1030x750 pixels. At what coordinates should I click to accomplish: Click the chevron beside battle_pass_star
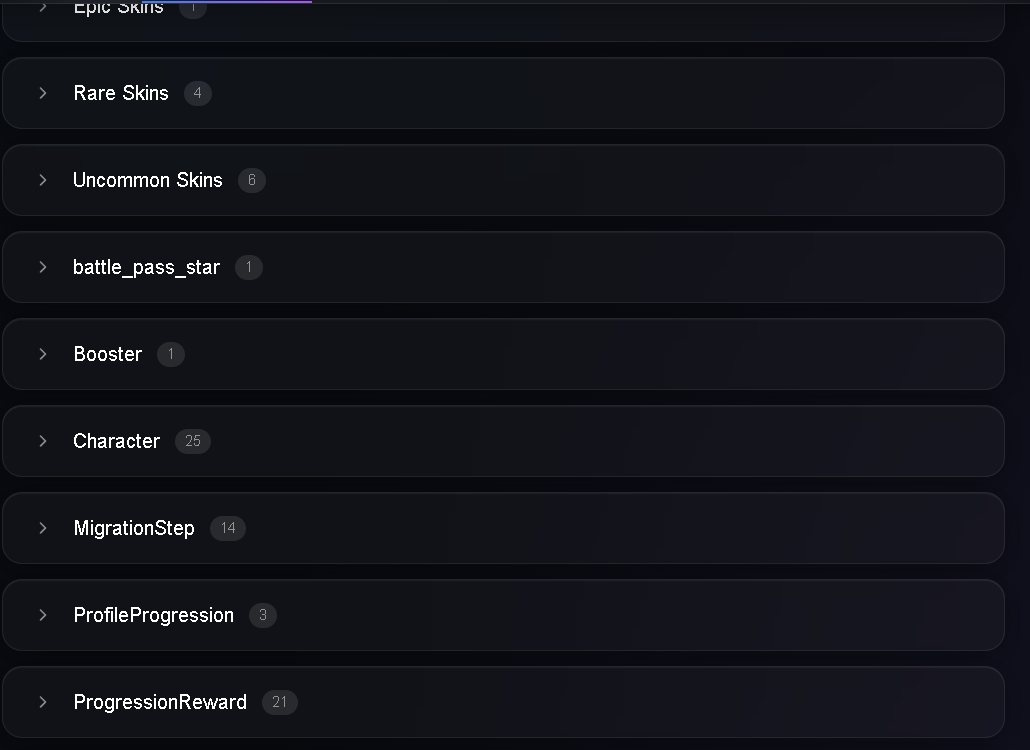pyautogui.click(x=43, y=267)
